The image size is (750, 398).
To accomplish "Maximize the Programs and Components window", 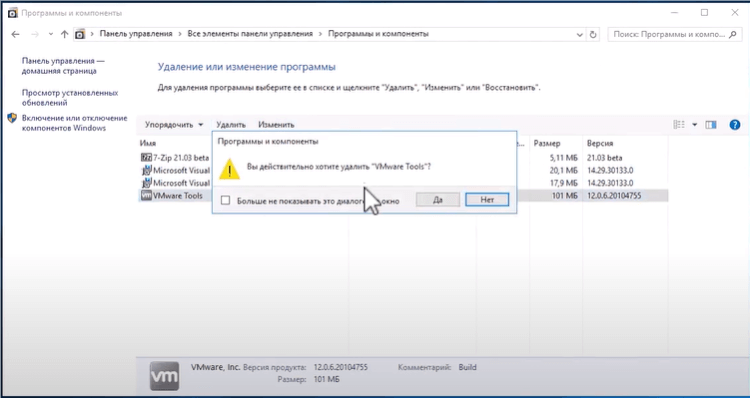I will tap(704, 13).
